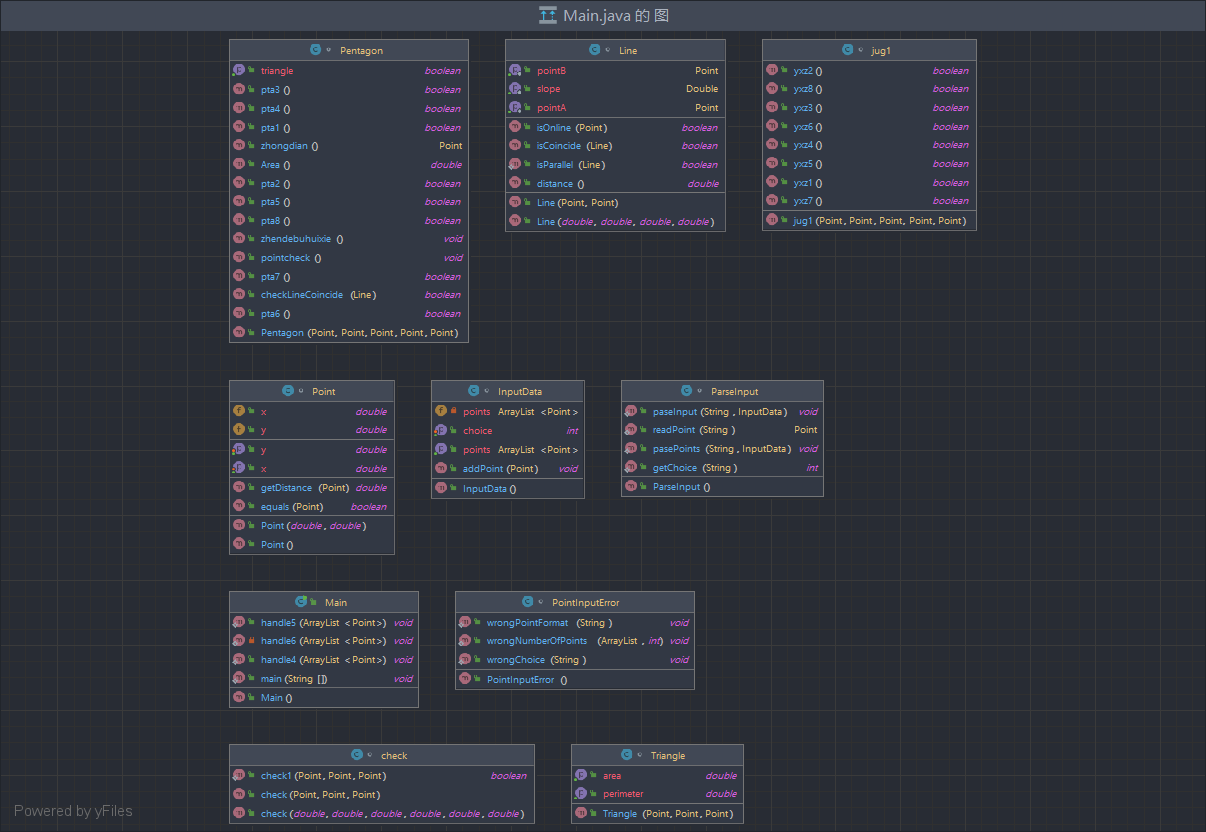The image size is (1206, 832).
Task: Click the method icon beside zhongdian() in Pentagon
Action: pos(239,146)
